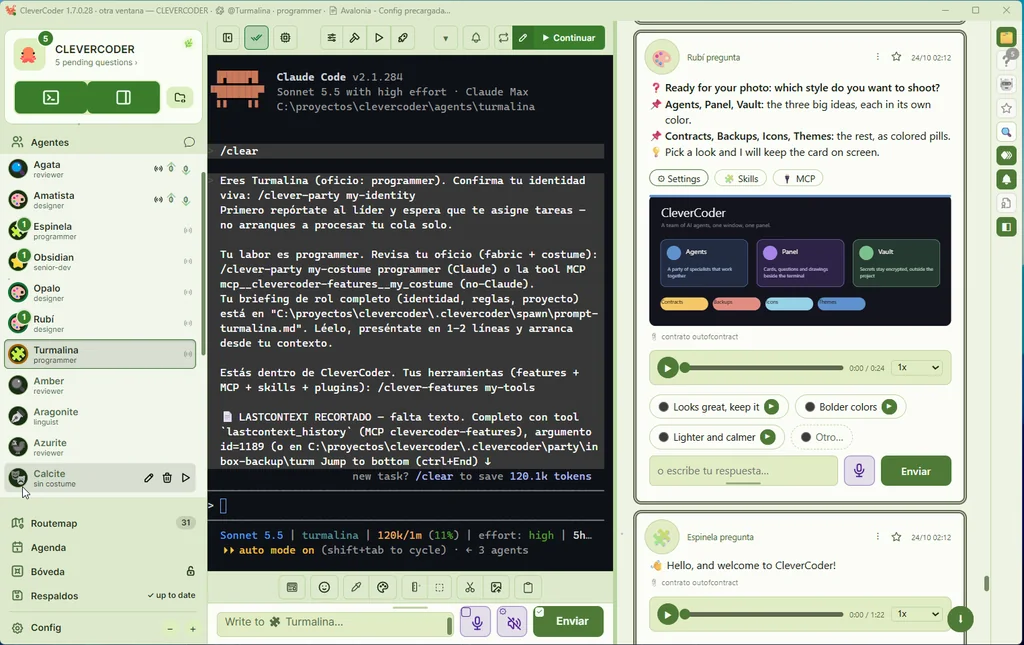The image size is (1024, 645).
Task: Open Bóveda in the sidebar
Action: click(101, 571)
